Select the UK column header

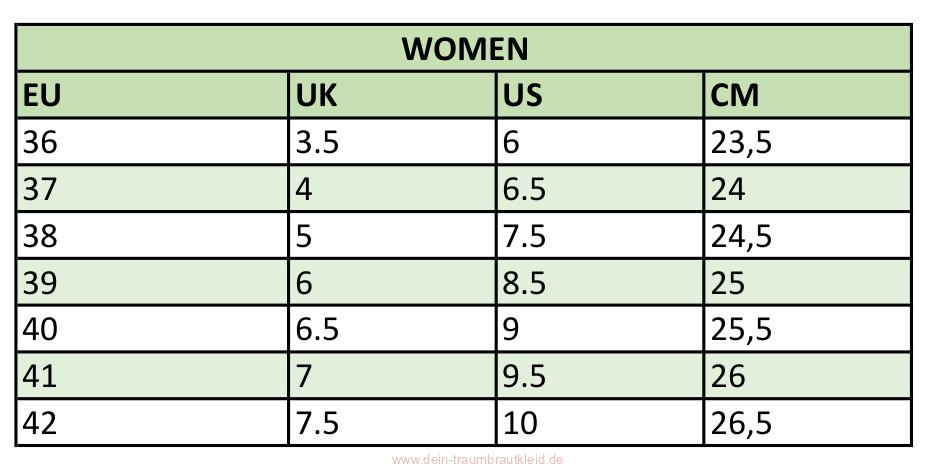click(x=392, y=95)
